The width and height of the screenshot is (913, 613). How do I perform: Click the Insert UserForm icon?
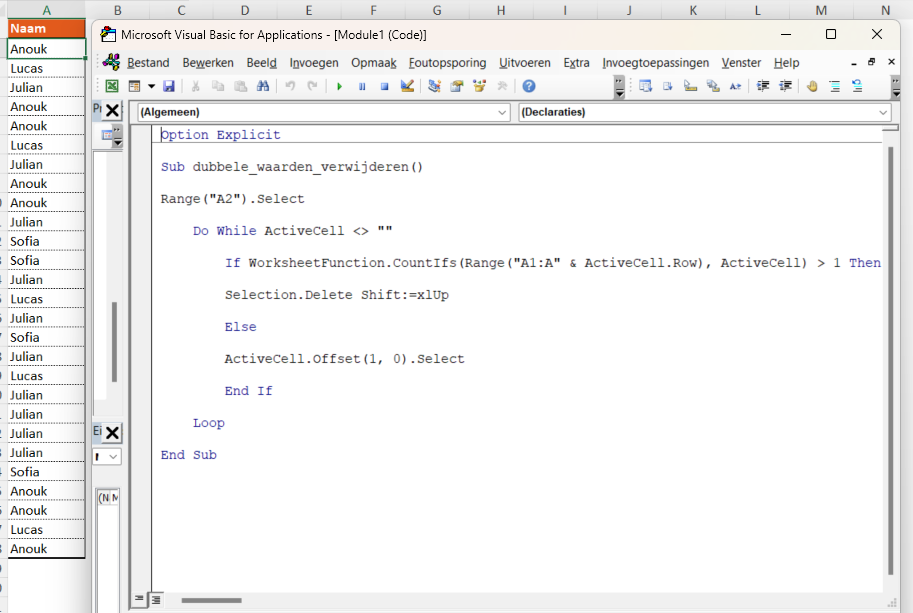click(x=135, y=86)
